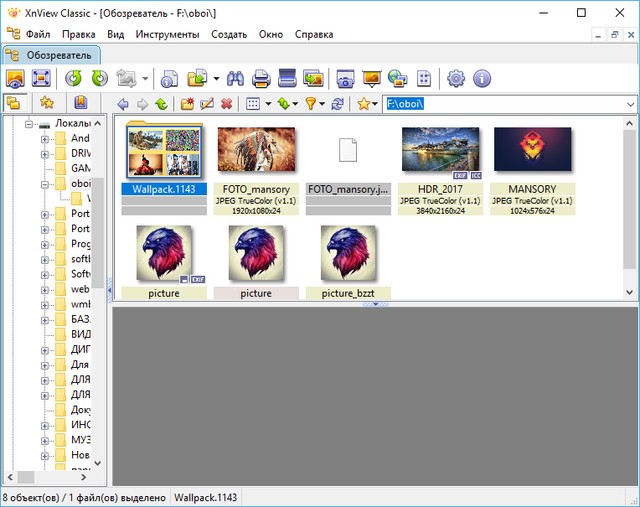The height and width of the screenshot is (507, 640).
Task: Open the Вид menu
Action: [115, 34]
